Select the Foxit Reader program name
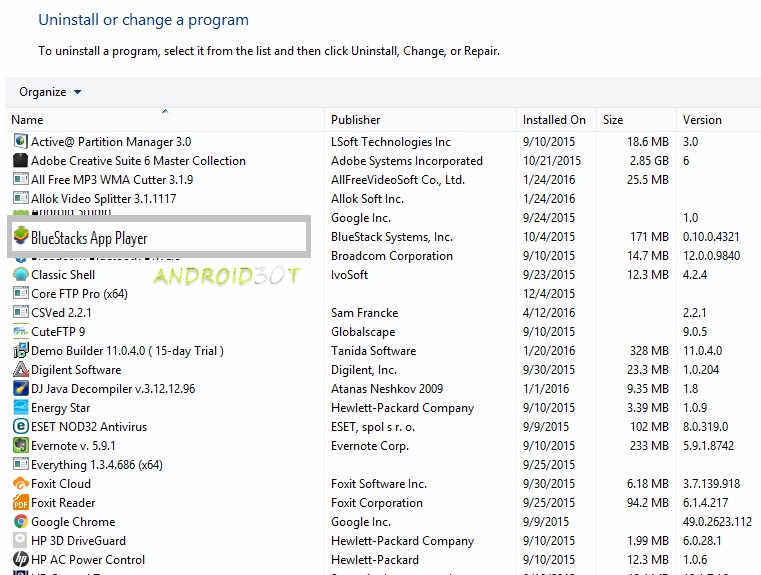 pyautogui.click(x=63, y=503)
